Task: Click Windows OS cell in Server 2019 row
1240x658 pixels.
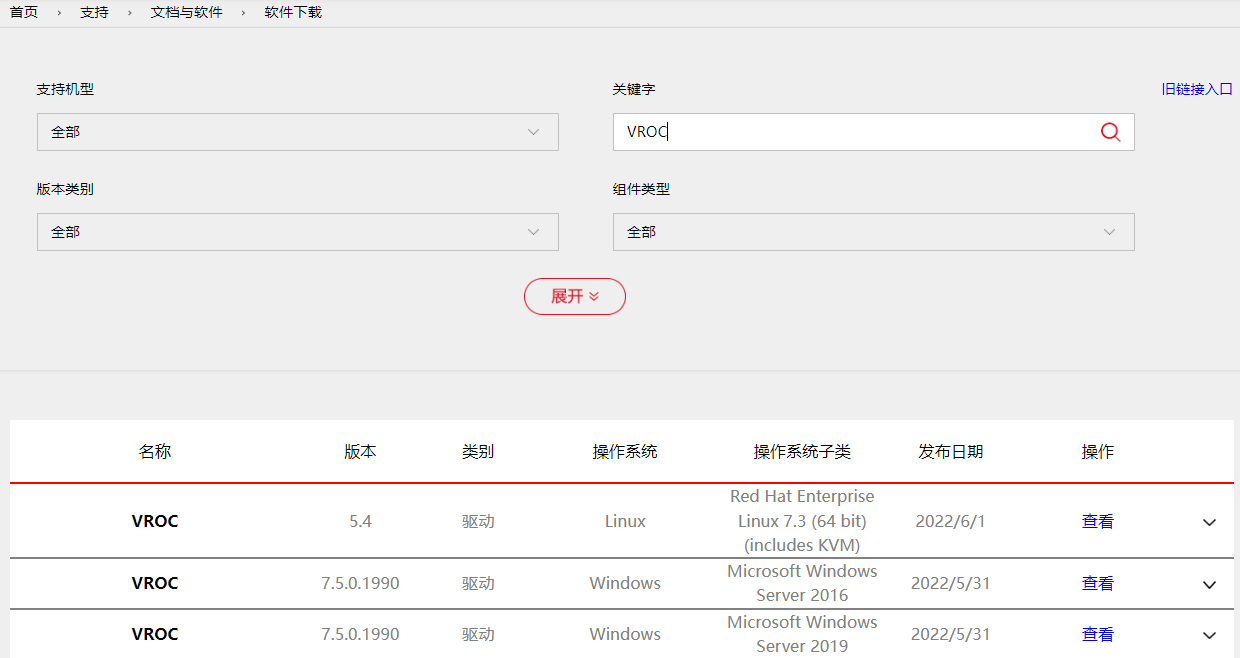Action: click(625, 634)
